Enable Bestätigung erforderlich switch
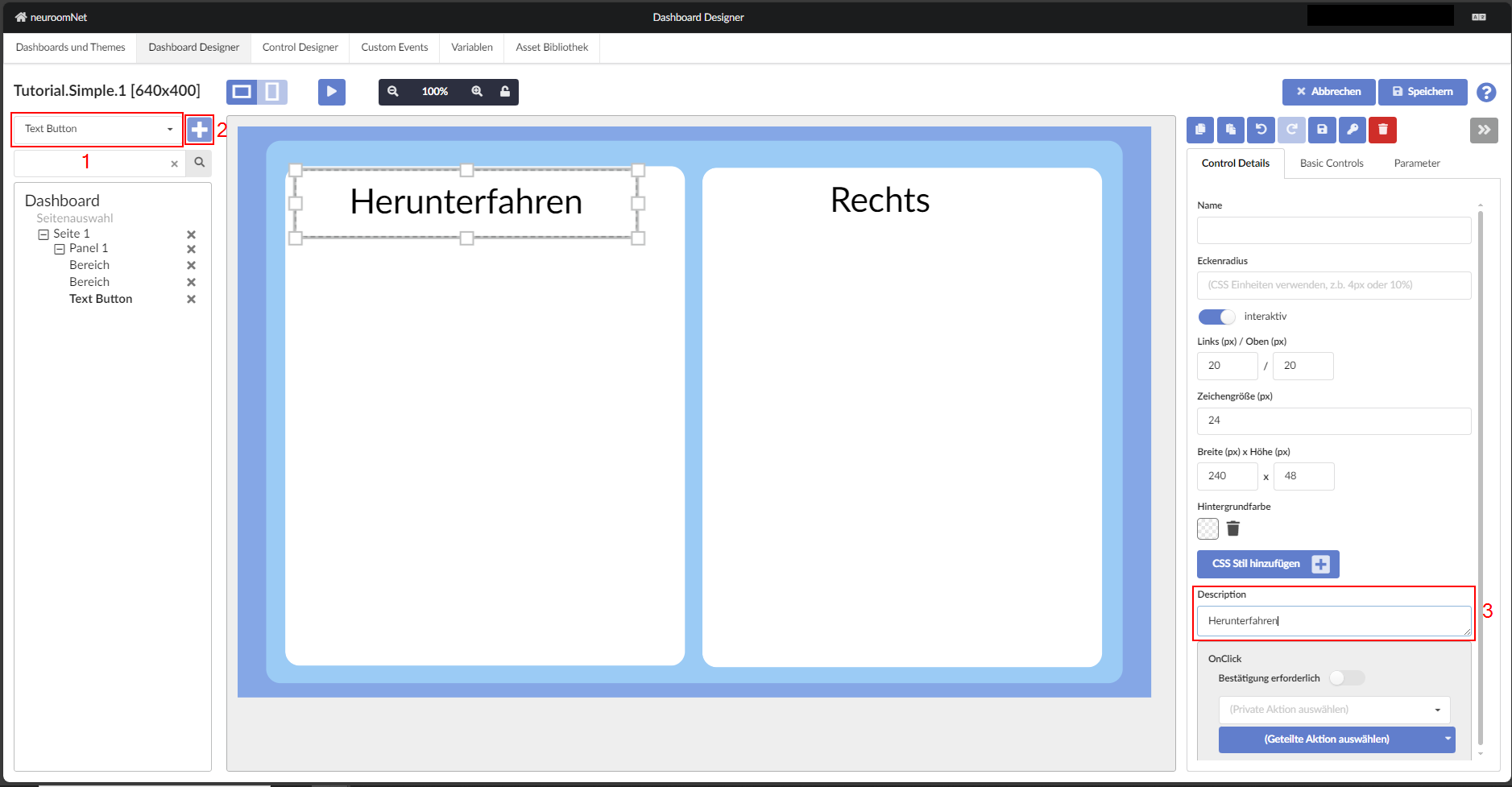Image resolution: width=1512 pixels, height=787 pixels. pyautogui.click(x=1346, y=678)
